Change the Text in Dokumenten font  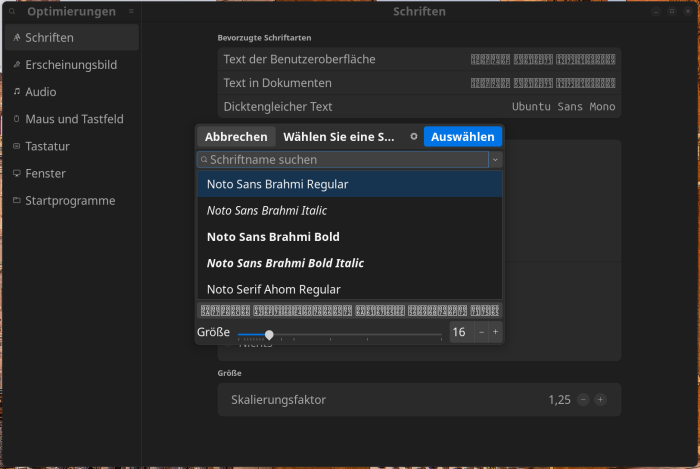click(419, 83)
